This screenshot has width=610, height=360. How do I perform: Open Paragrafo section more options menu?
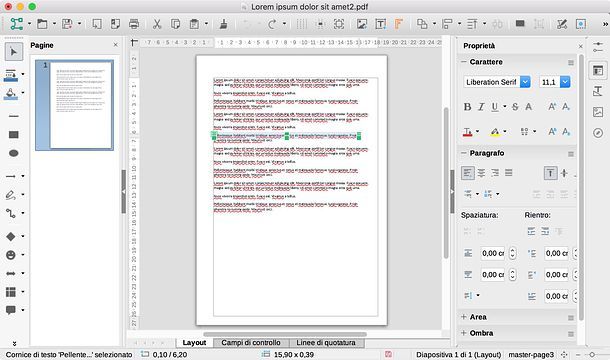[x=571, y=154]
